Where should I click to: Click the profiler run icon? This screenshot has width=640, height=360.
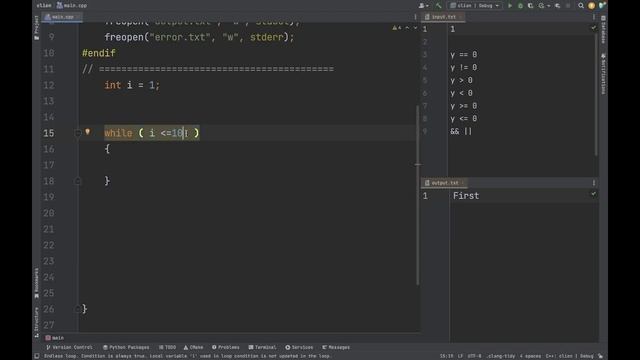point(541,6)
